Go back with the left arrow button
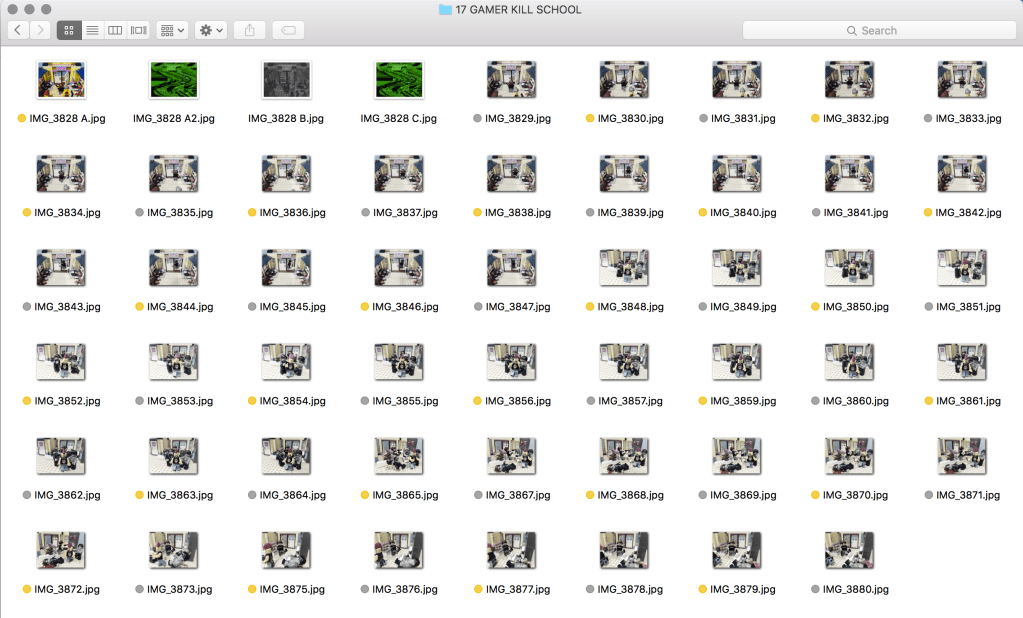The width and height of the screenshot is (1023, 618). (x=18, y=30)
